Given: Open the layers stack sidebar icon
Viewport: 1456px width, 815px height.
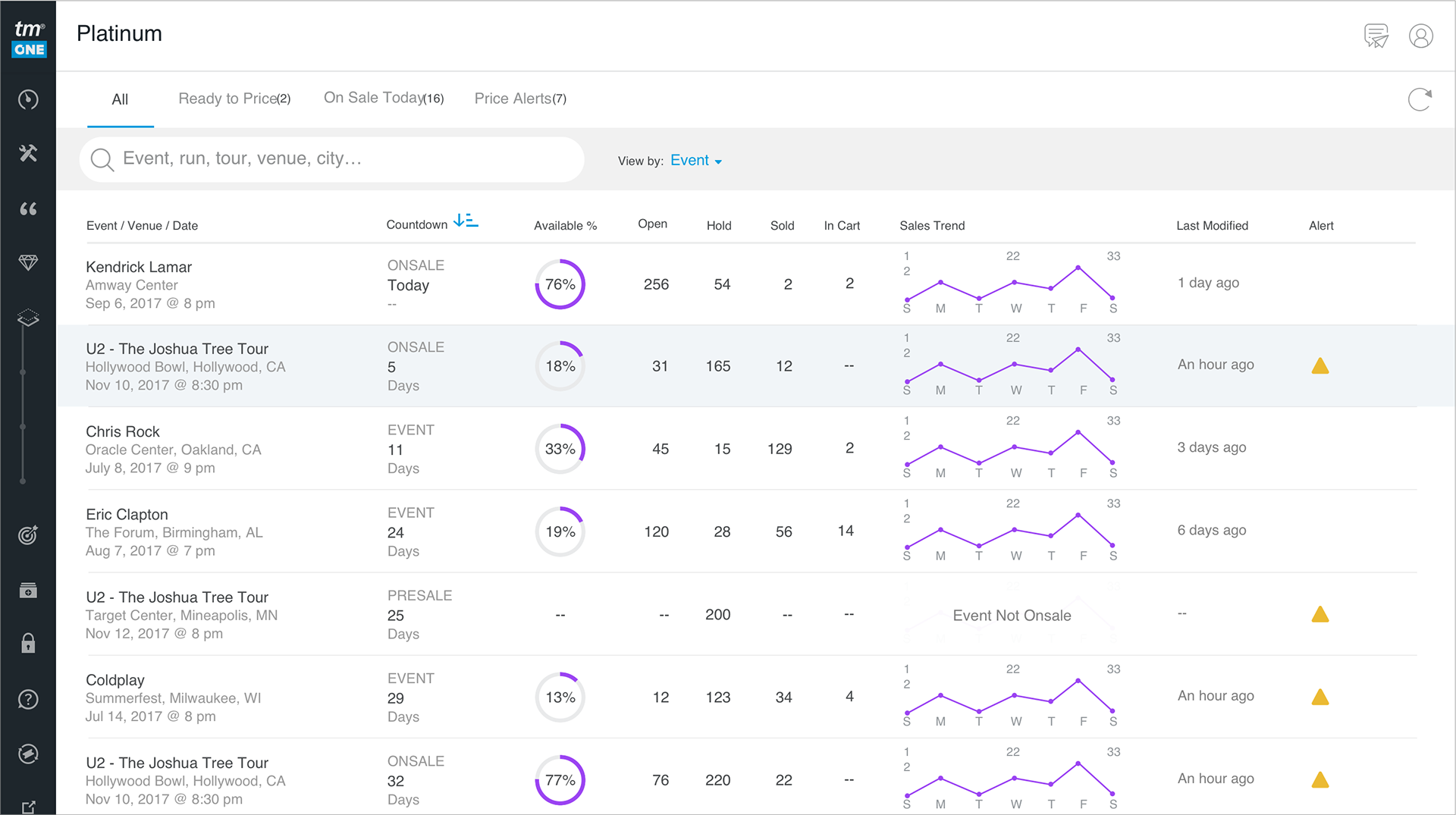Looking at the screenshot, I should tap(28, 318).
